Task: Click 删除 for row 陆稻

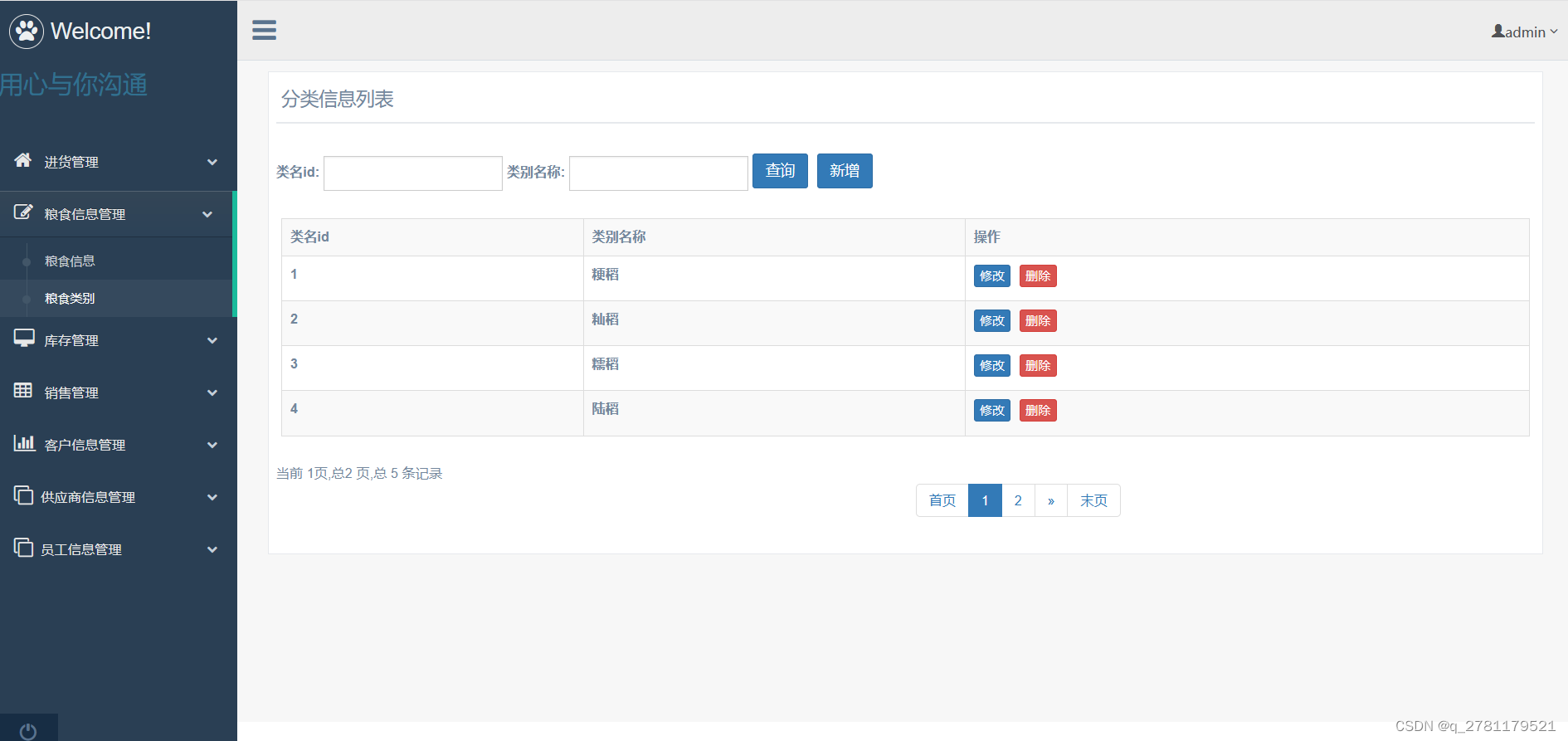Action: (x=1038, y=411)
